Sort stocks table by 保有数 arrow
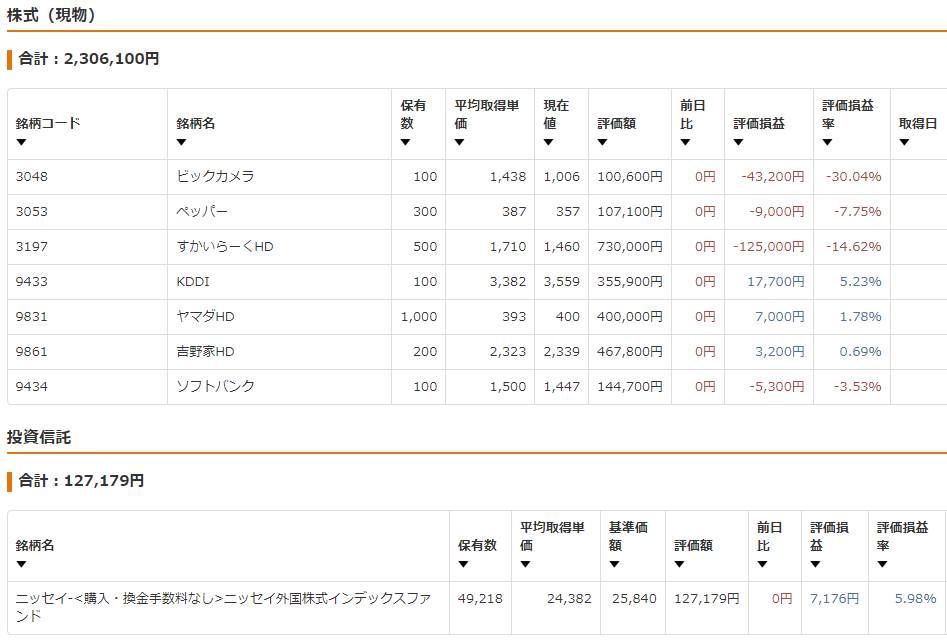This screenshot has height=644, width=947. [x=406, y=142]
